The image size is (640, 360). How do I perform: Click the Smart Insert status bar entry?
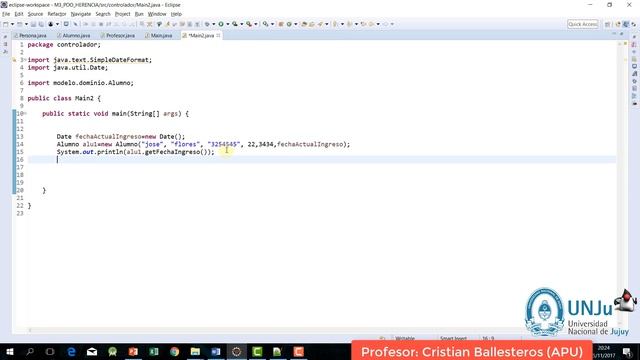(453, 338)
